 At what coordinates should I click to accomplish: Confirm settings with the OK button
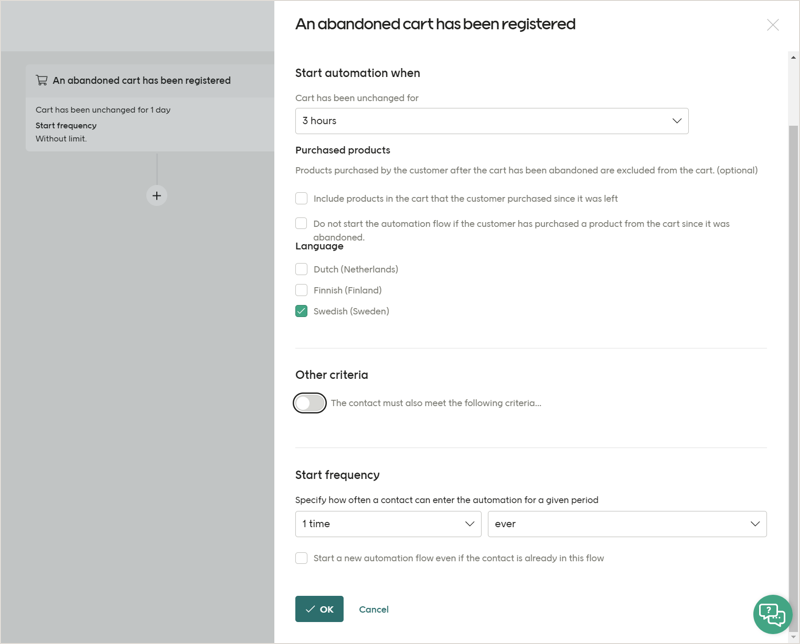[x=319, y=608]
